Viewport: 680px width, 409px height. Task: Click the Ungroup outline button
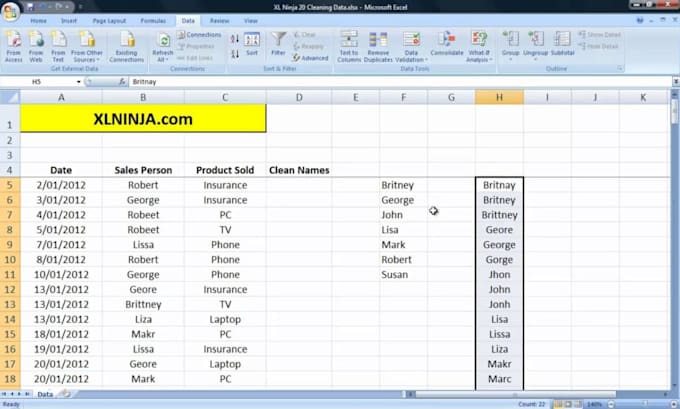(536, 46)
